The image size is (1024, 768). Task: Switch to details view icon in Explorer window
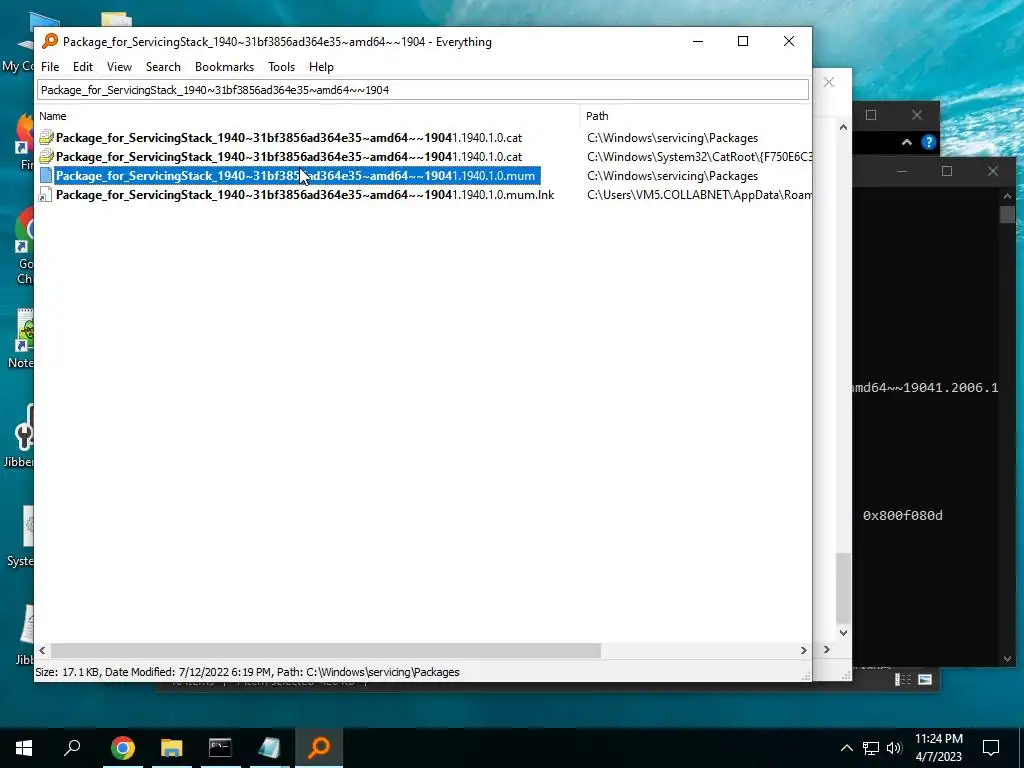903,680
